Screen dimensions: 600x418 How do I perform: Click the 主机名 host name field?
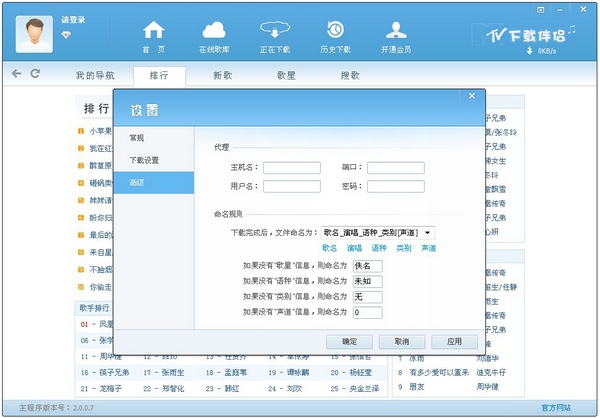(291, 168)
